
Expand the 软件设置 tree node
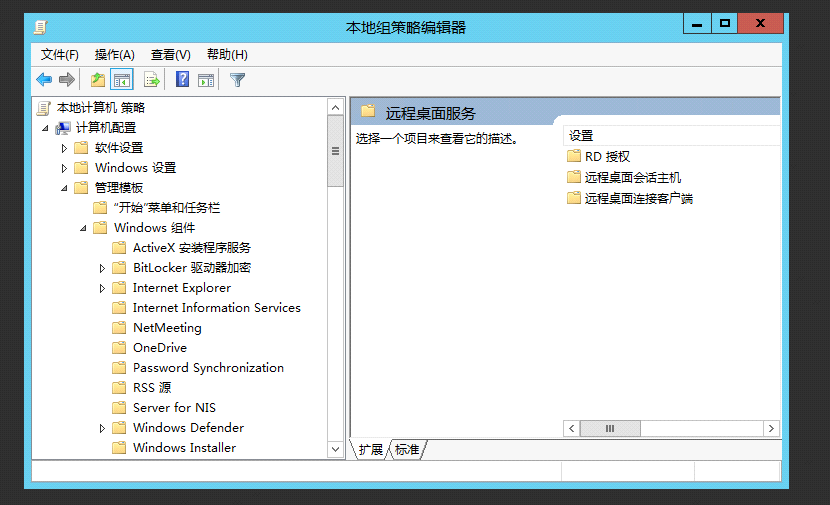pos(65,148)
